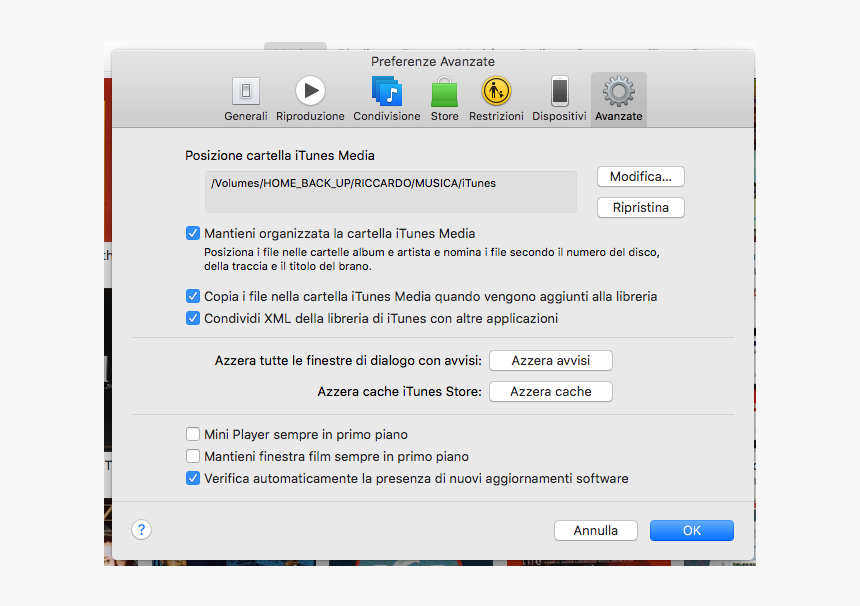Disable Condividi XML della libreria di iTunes
This screenshot has height=606, width=860.
coord(192,318)
